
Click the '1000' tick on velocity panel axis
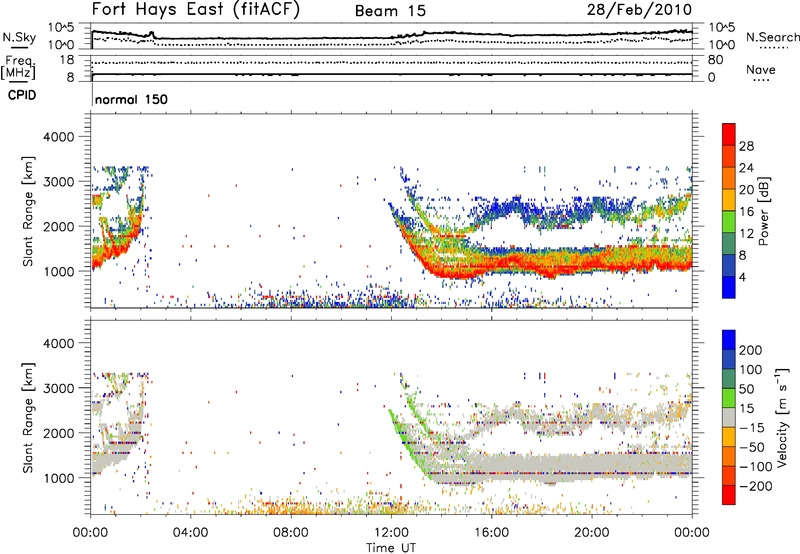click(x=58, y=478)
